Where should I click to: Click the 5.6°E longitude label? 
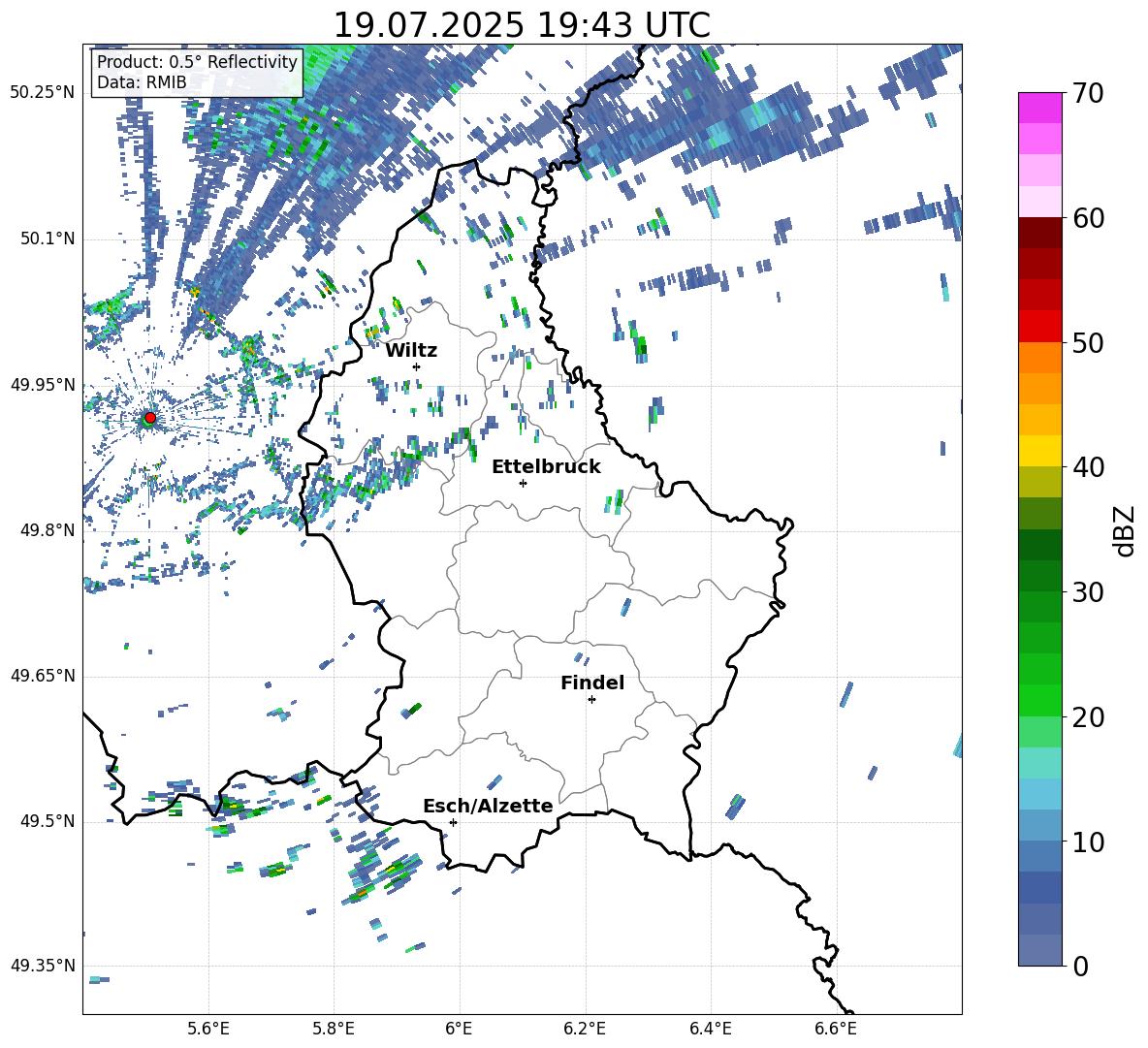208,1029
